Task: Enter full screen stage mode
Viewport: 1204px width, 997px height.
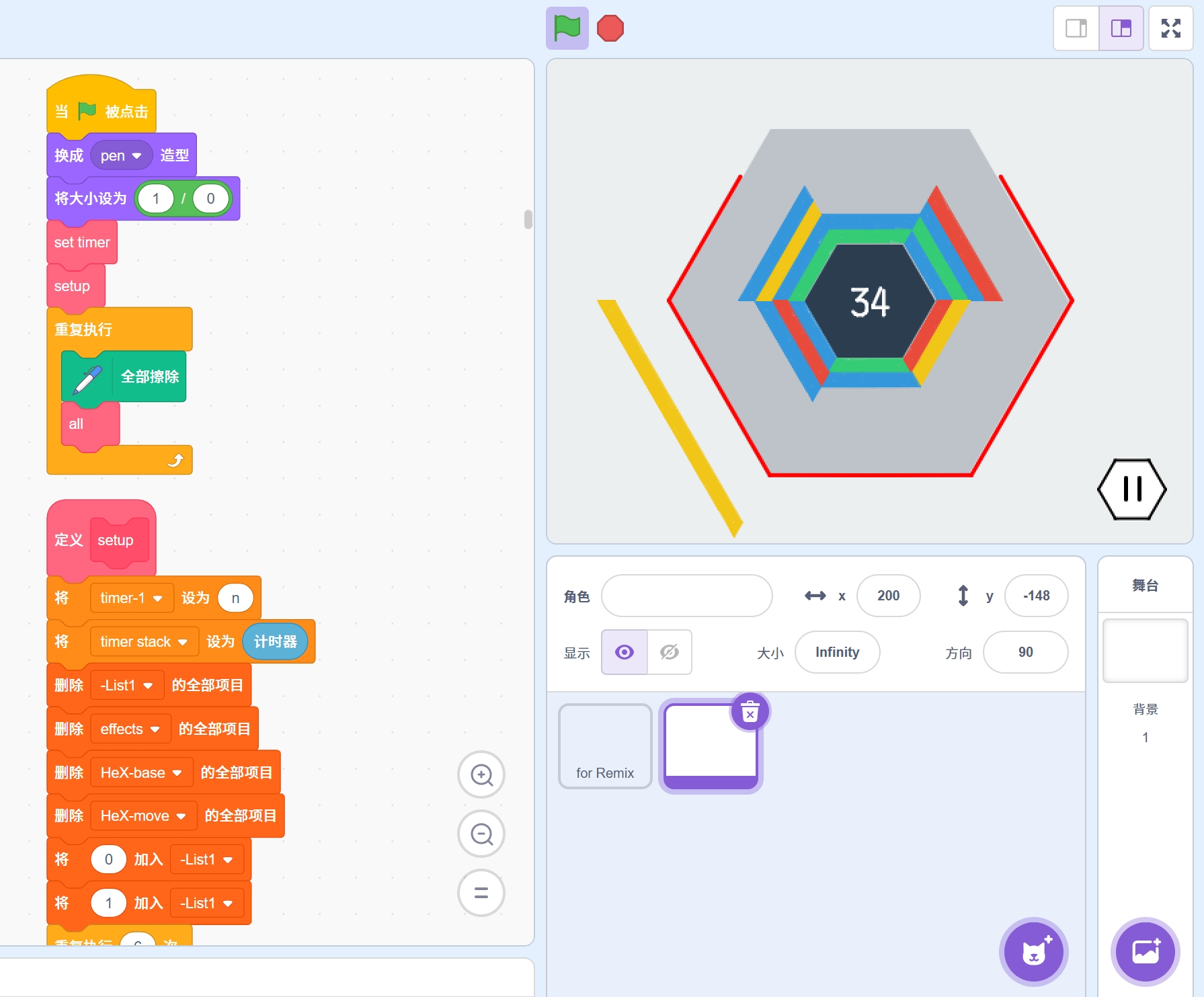Action: coord(1170,28)
